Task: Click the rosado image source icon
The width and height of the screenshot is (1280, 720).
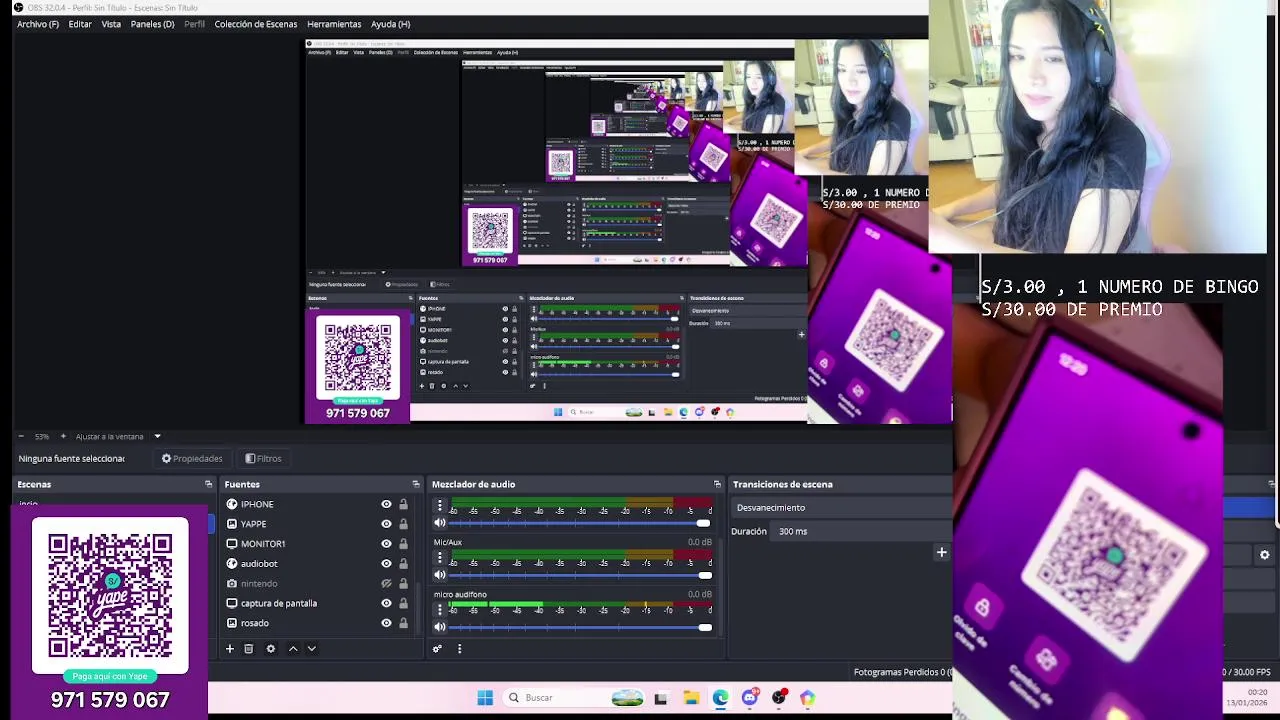Action: coord(232,623)
